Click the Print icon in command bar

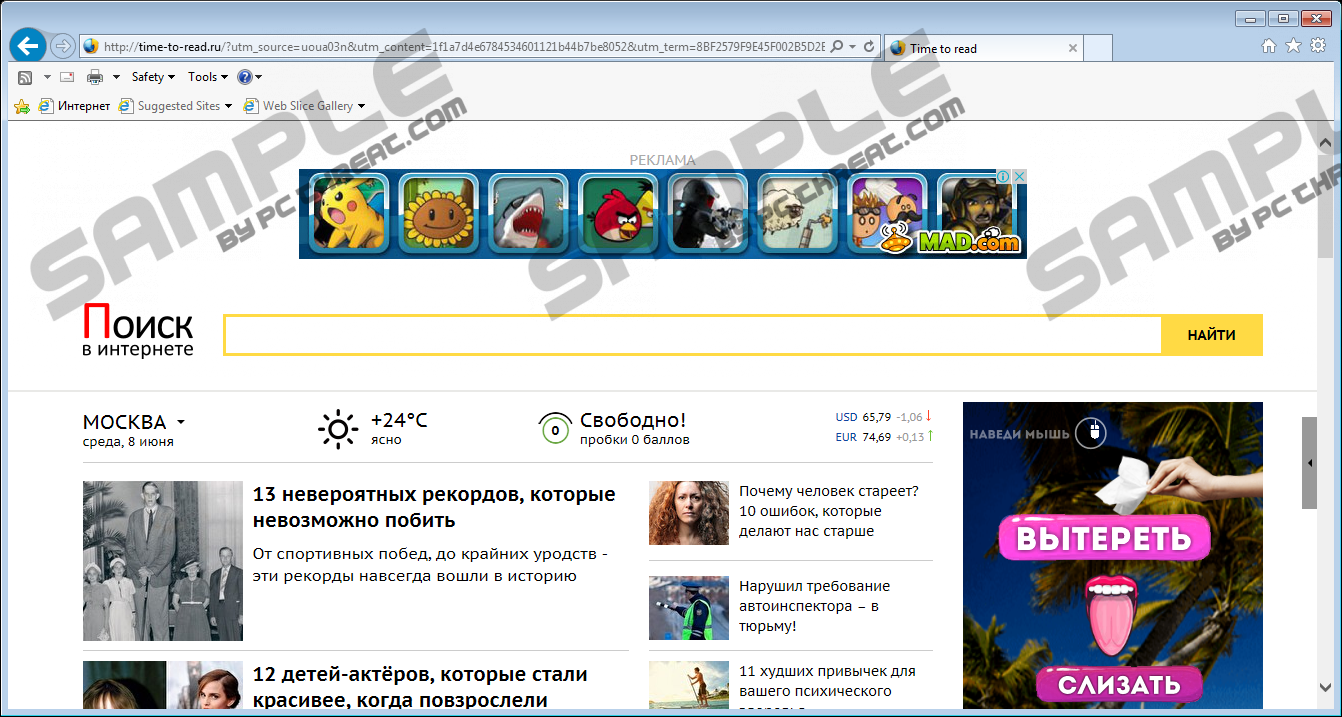pyautogui.click(x=95, y=77)
